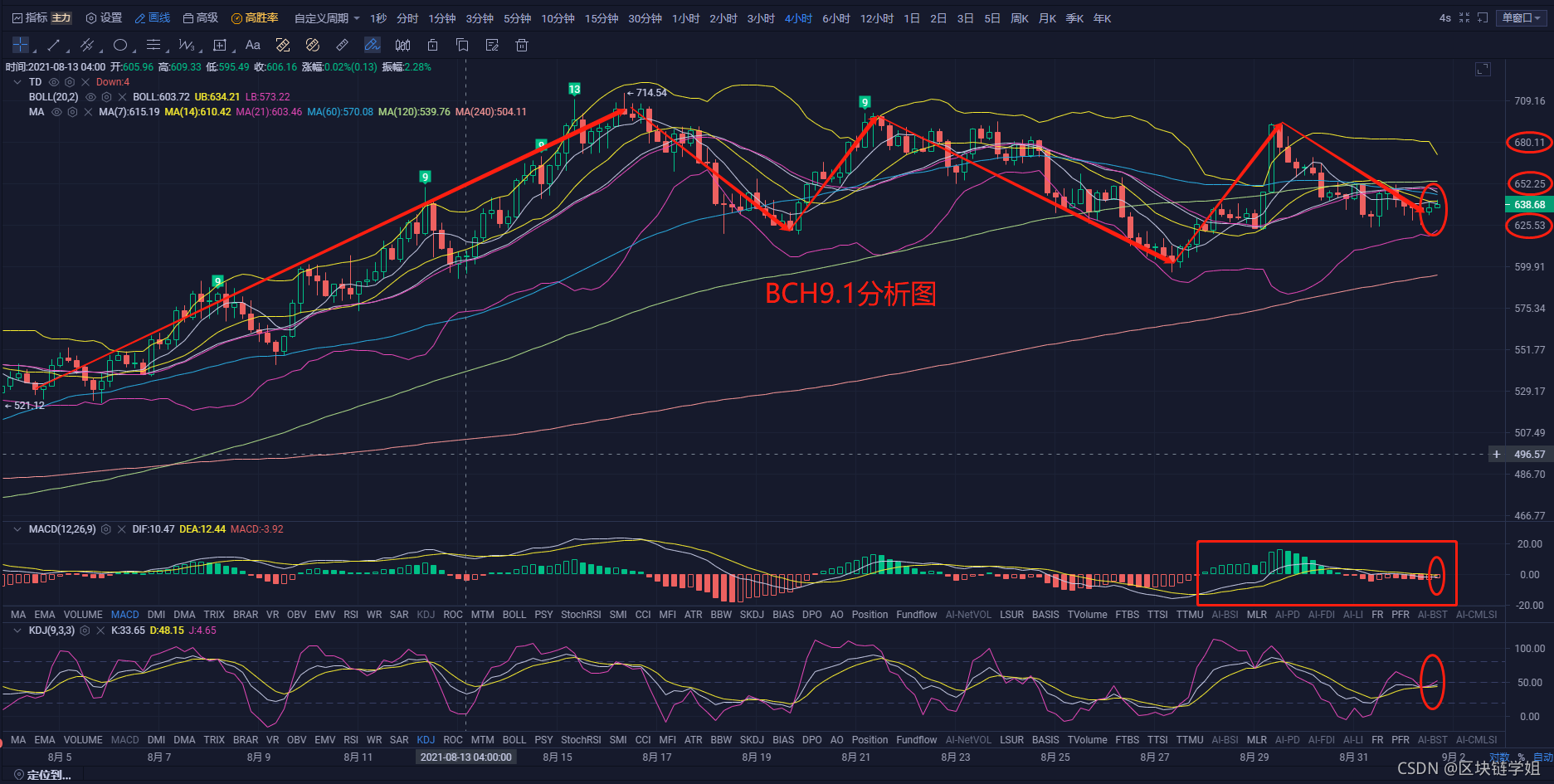Click the copy drawings icon
The image size is (1554, 784).
(x=462, y=45)
